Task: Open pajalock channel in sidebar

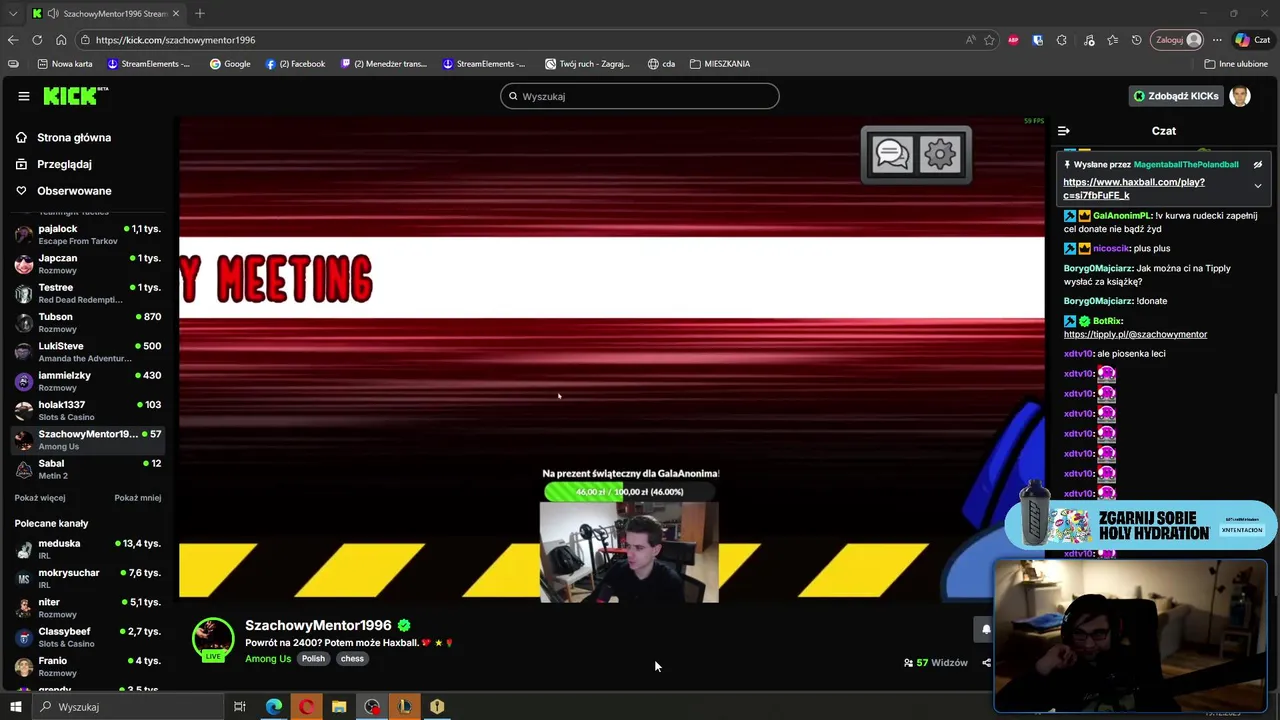Action: coord(88,235)
